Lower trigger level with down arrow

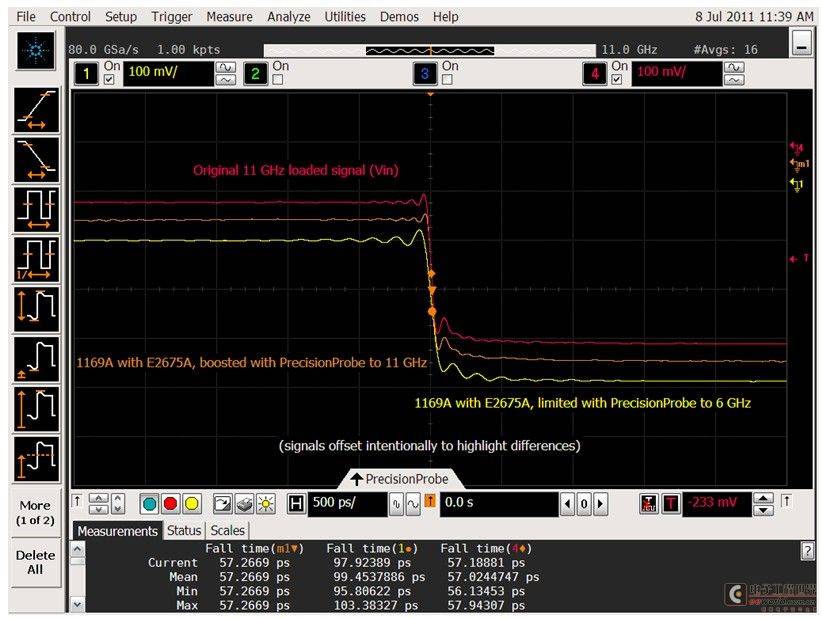tap(763, 511)
